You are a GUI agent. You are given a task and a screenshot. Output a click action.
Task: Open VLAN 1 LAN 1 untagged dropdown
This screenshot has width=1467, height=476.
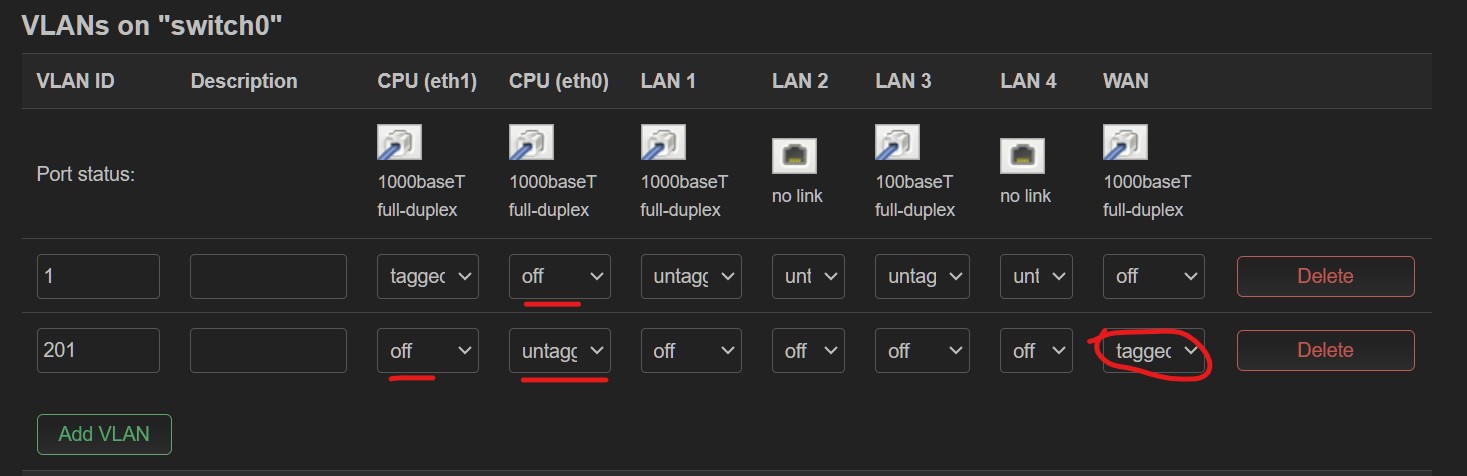[x=691, y=276]
